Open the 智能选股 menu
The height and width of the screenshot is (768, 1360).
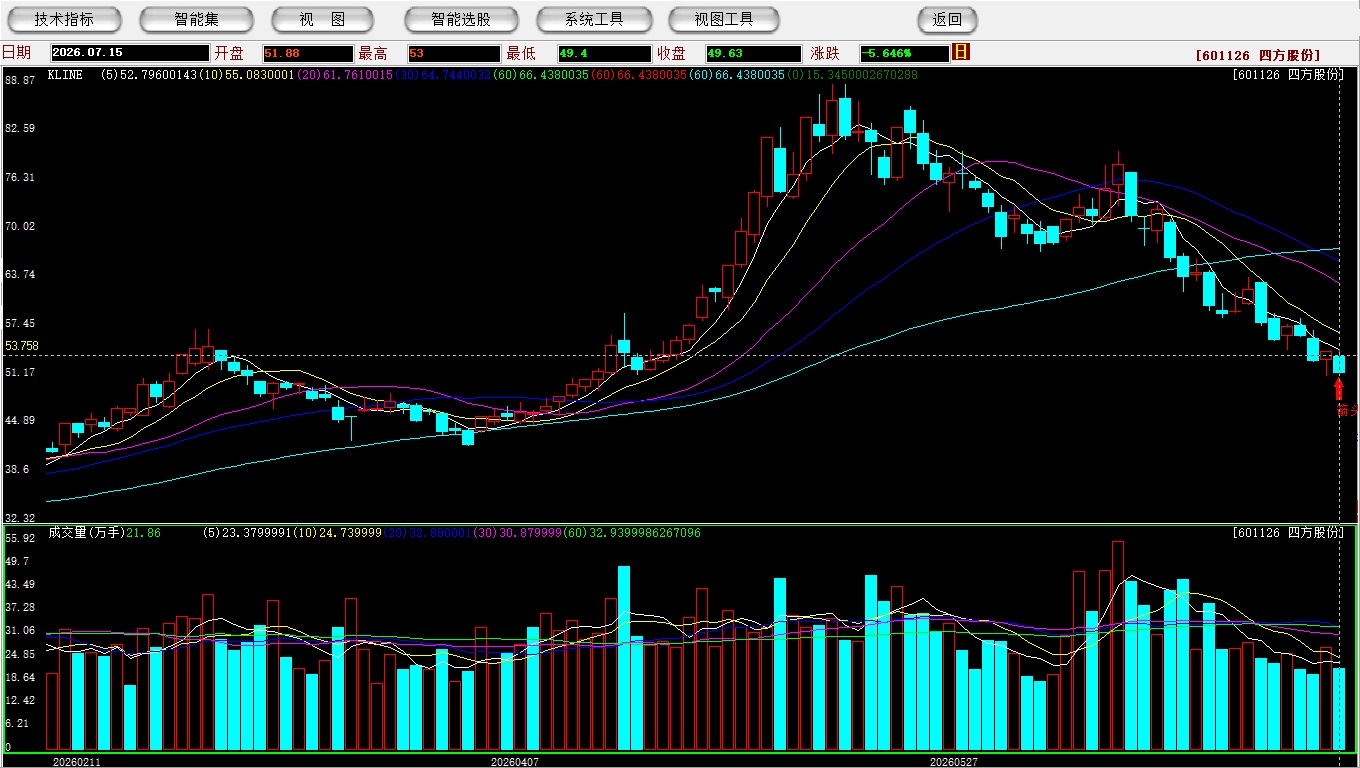click(x=461, y=20)
